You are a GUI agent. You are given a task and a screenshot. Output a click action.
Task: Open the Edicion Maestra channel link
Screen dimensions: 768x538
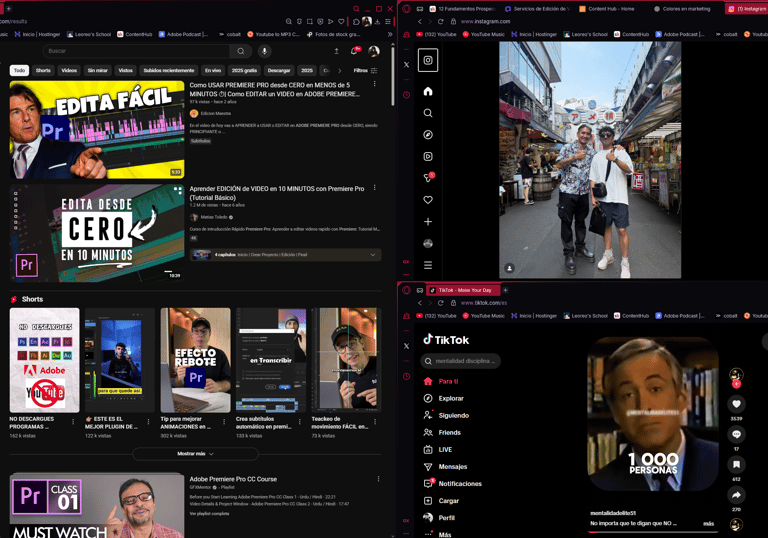pyautogui.click(x=216, y=113)
